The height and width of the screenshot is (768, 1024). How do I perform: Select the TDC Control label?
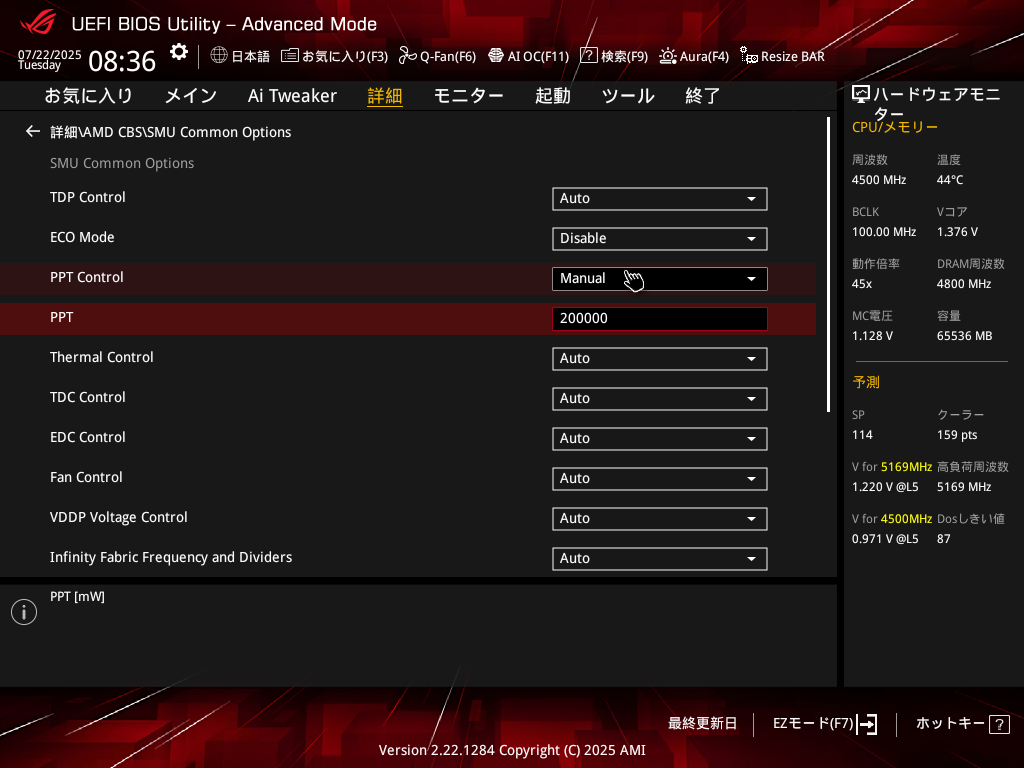[88, 397]
